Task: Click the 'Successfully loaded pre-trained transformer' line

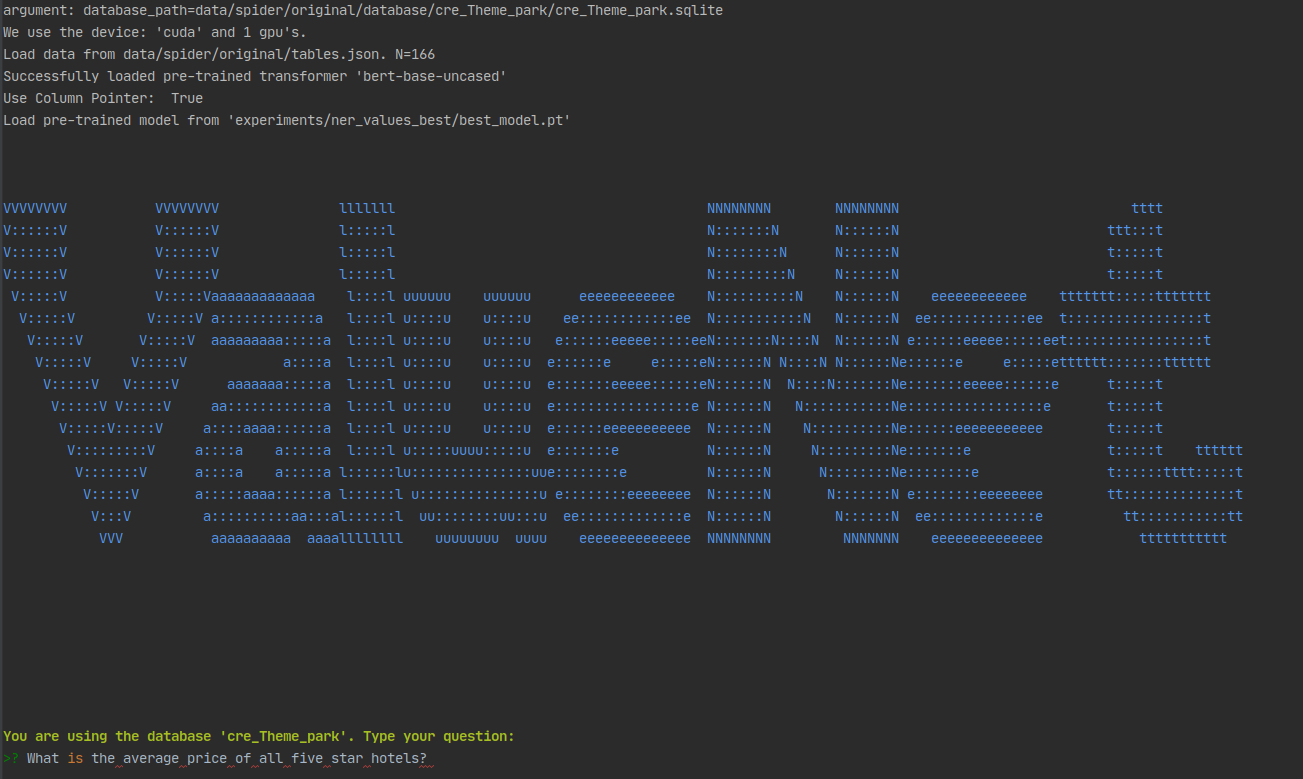Action: point(255,76)
